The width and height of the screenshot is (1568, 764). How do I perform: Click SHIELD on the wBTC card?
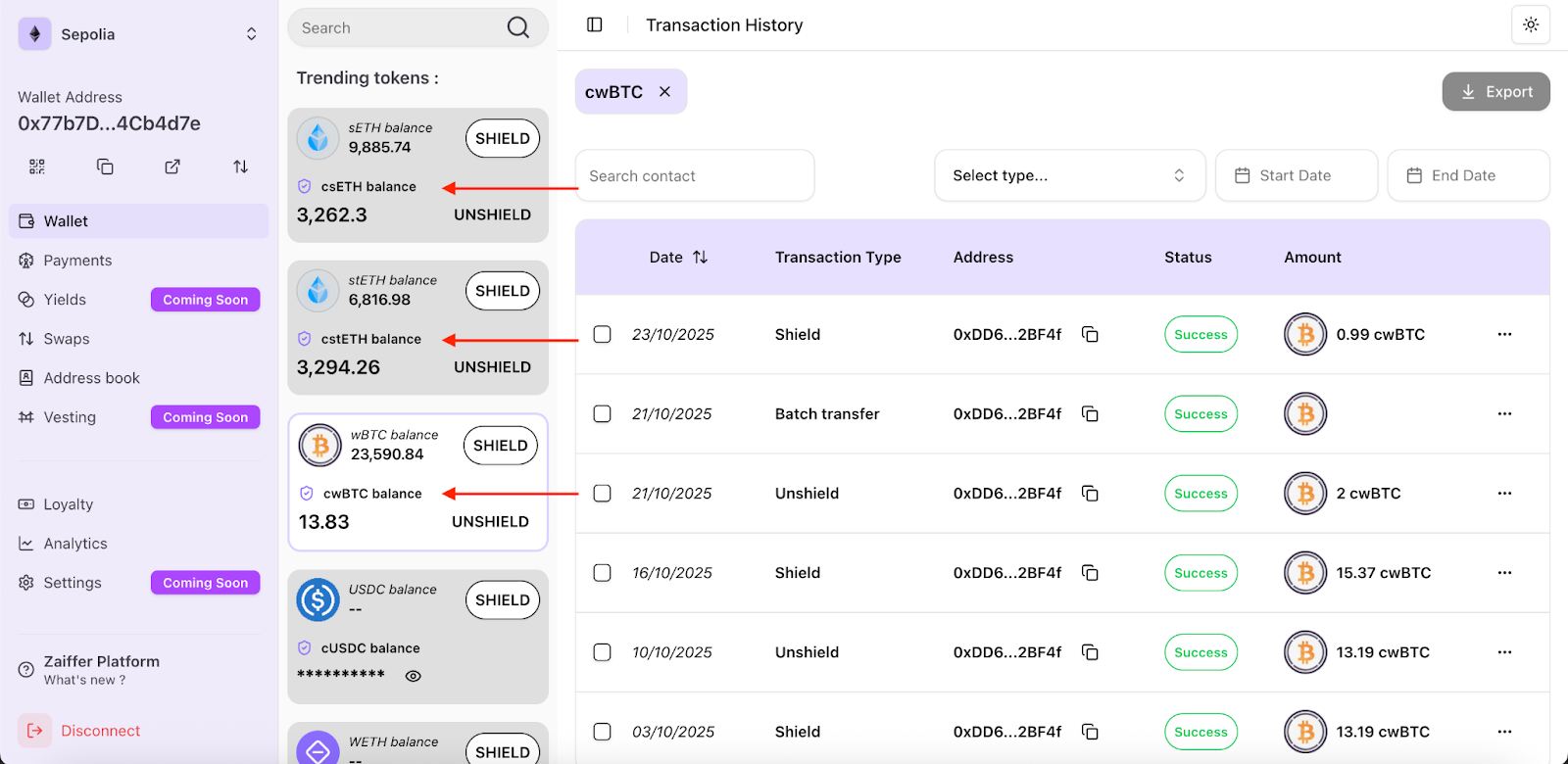pyautogui.click(x=500, y=446)
